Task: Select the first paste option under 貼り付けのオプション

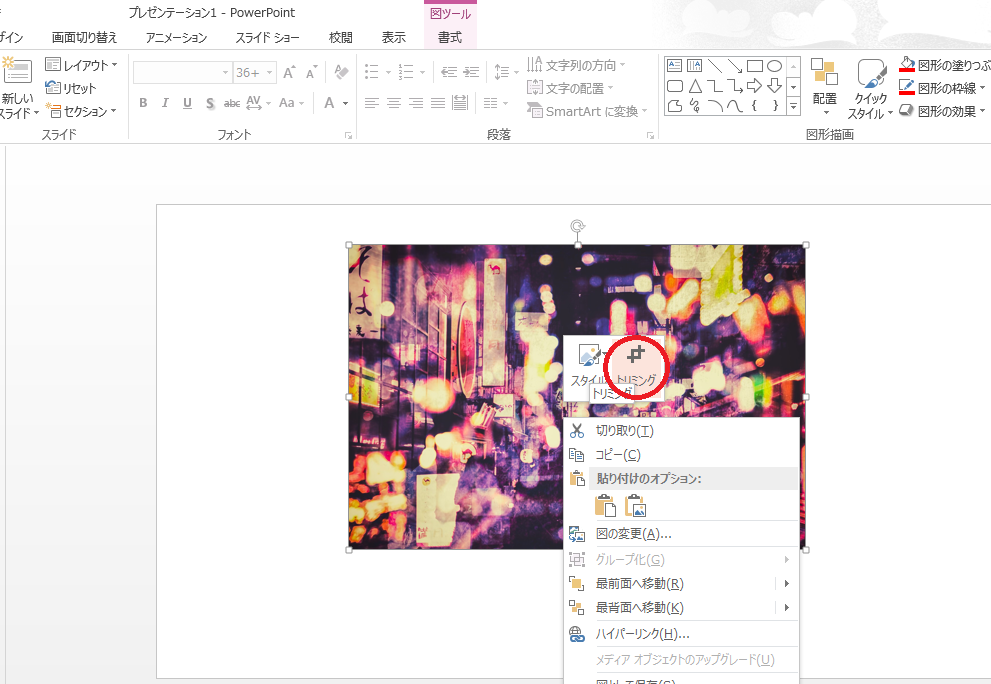Action: (x=604, y=505)
